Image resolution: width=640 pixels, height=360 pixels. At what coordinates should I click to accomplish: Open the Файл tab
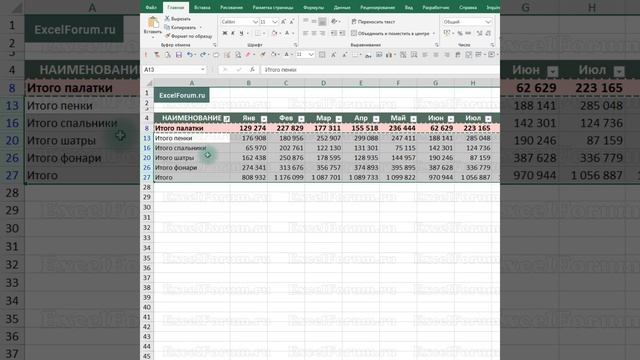coord(151,7)
